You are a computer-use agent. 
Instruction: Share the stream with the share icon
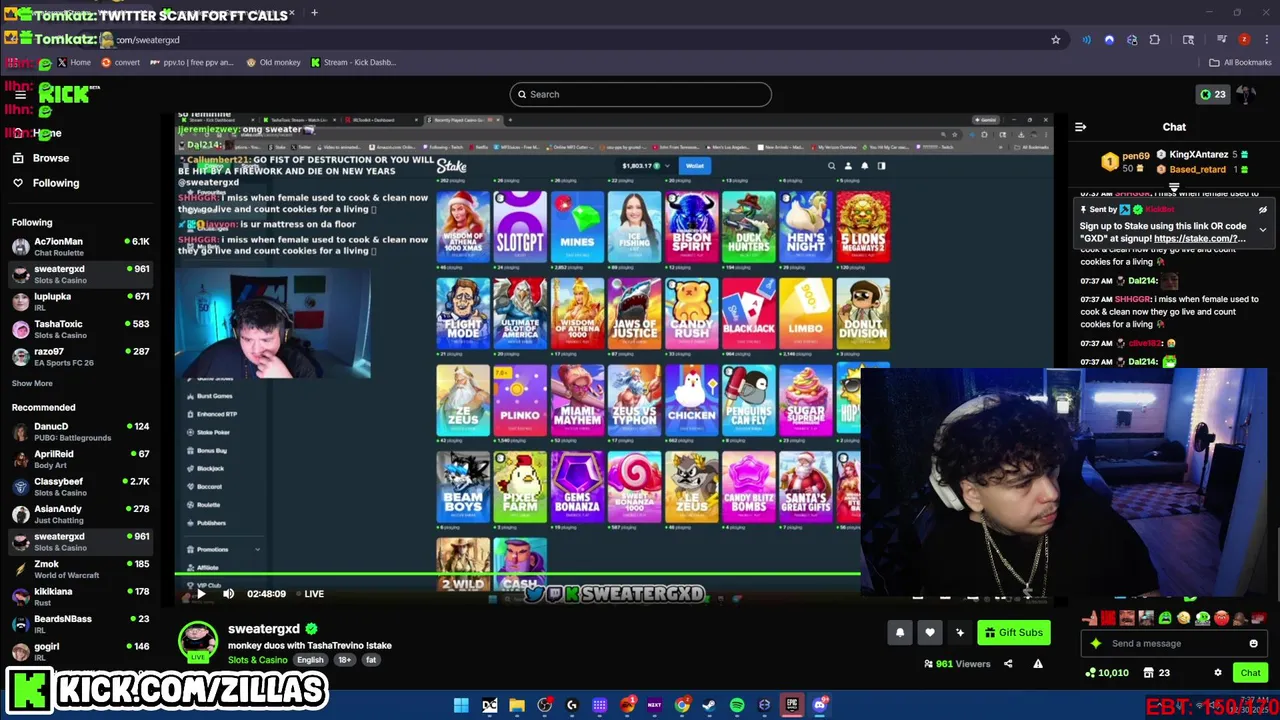(x=1008, y=664)
